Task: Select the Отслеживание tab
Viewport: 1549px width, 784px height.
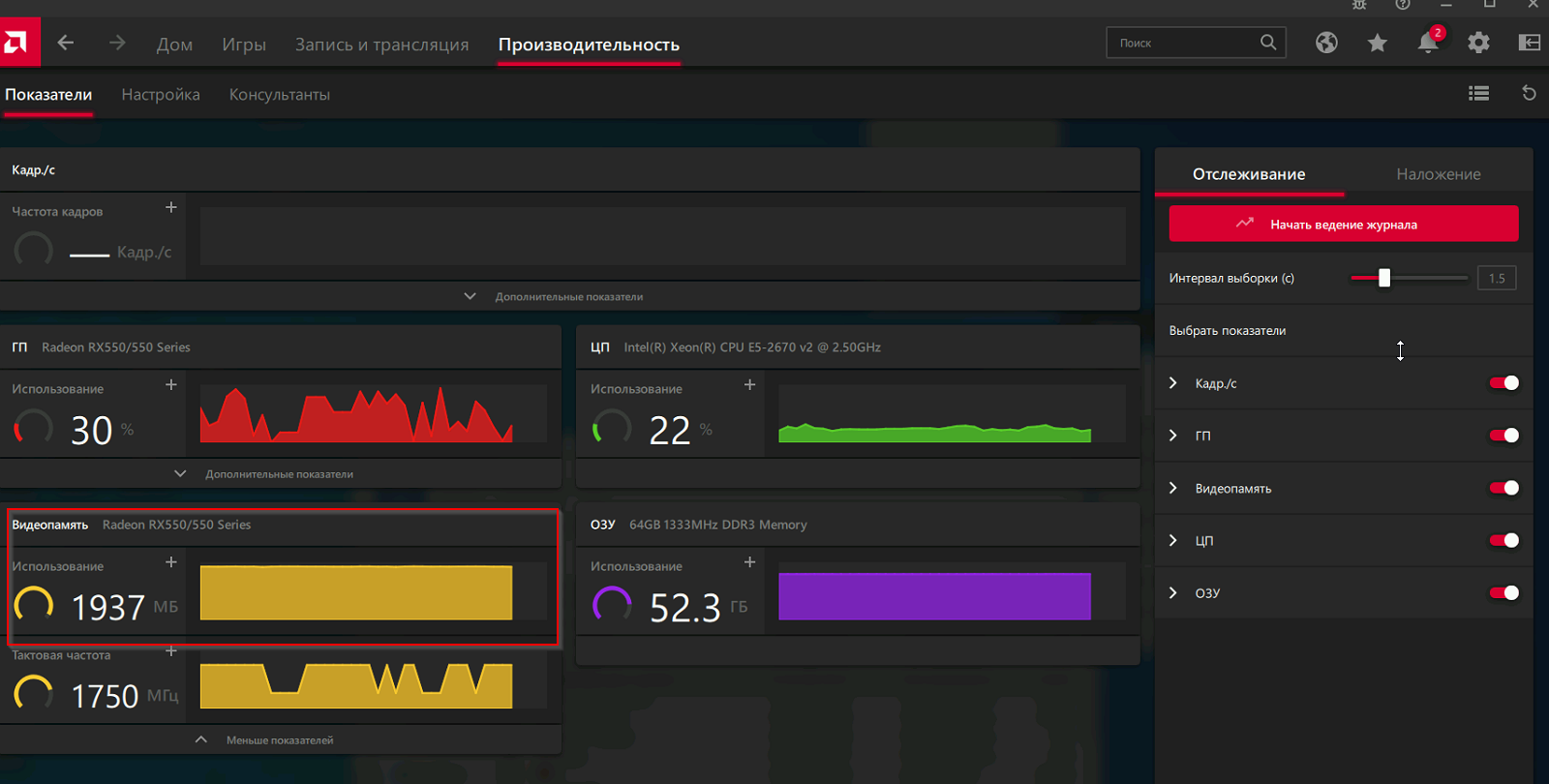Action: click(x=1249, y=174)
